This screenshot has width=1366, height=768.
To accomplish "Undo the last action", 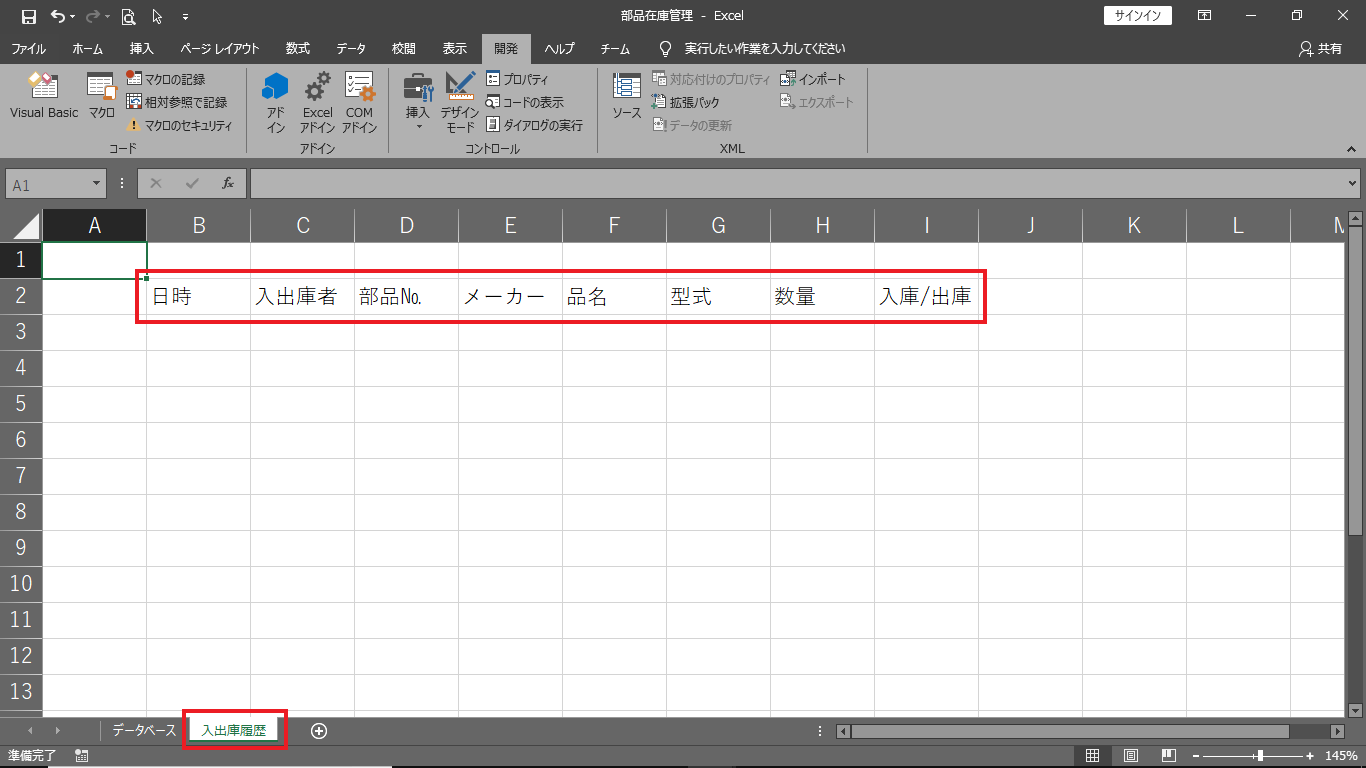I will tap(57, 16).
